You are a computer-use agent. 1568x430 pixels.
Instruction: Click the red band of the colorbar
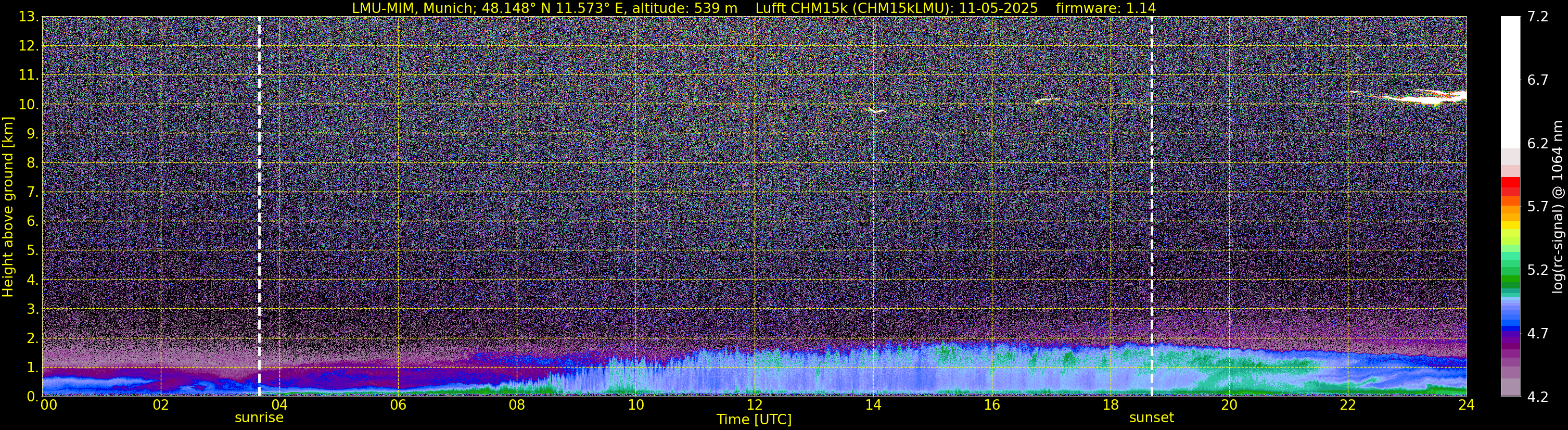coord(1510,186)
